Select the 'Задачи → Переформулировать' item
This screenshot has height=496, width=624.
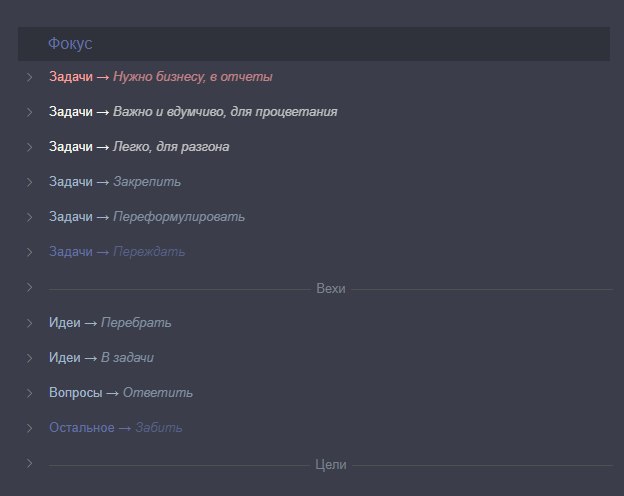[x=147, y=217]
